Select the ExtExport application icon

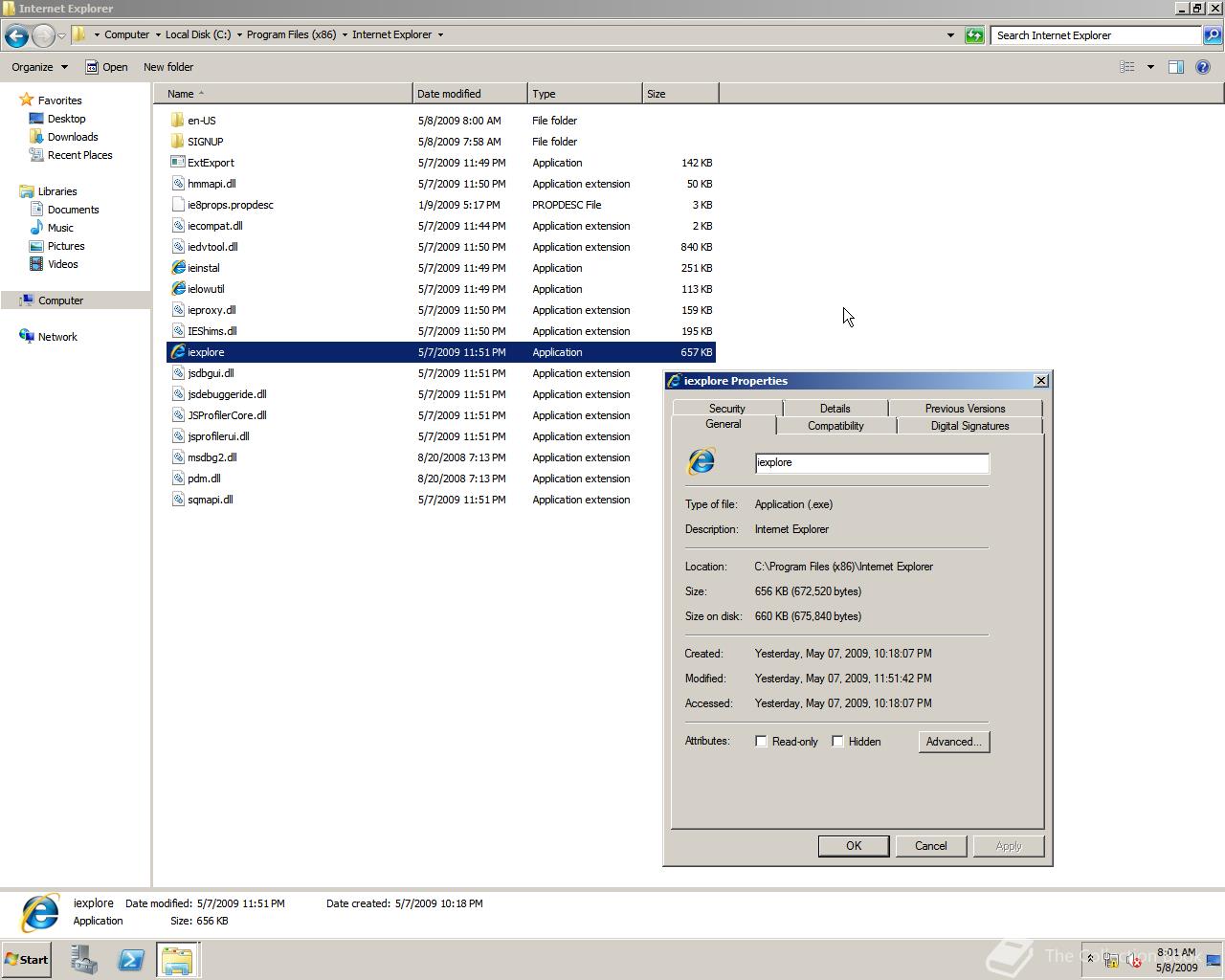click(177, 163)
